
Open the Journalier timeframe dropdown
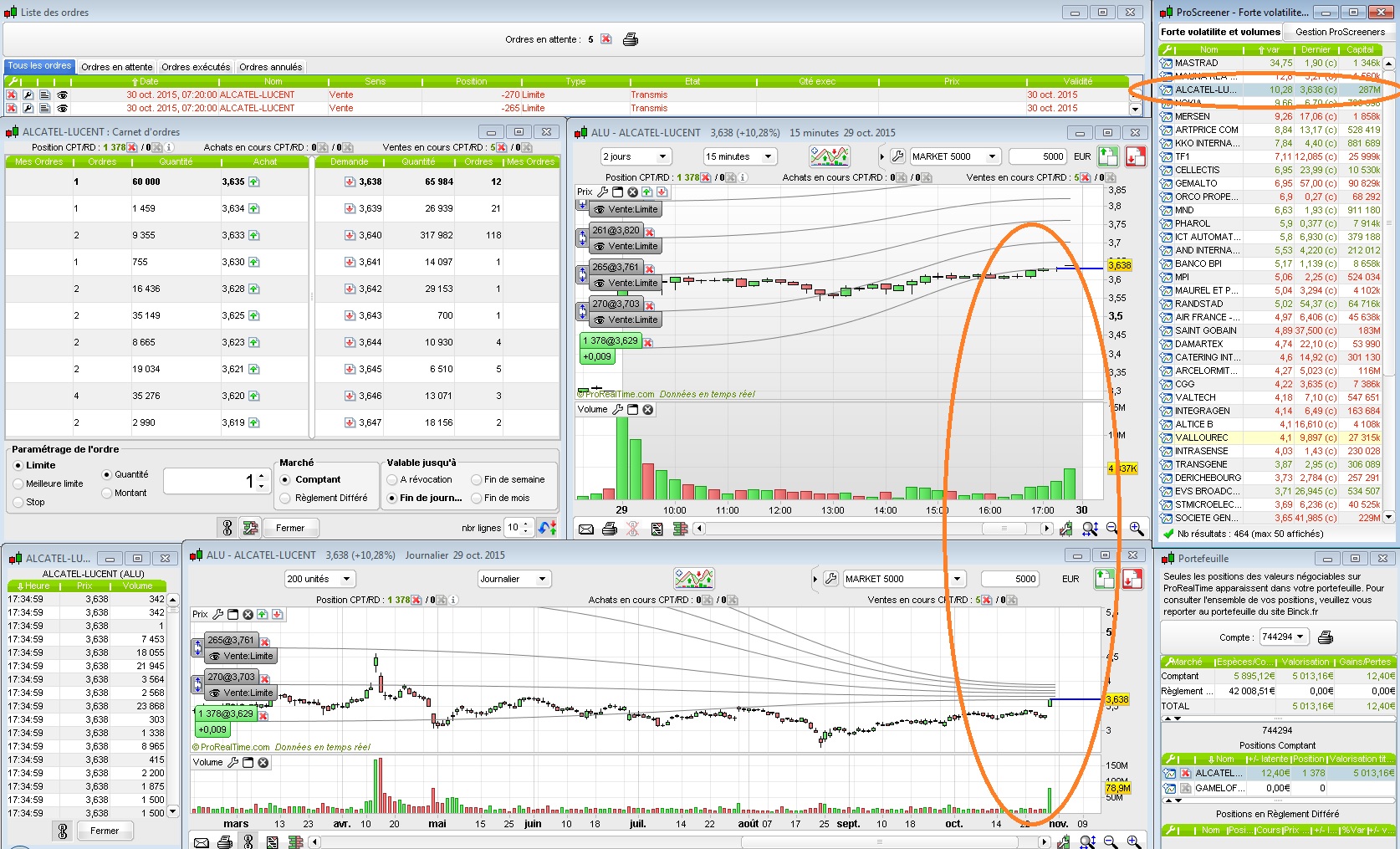tap(514, 579)
